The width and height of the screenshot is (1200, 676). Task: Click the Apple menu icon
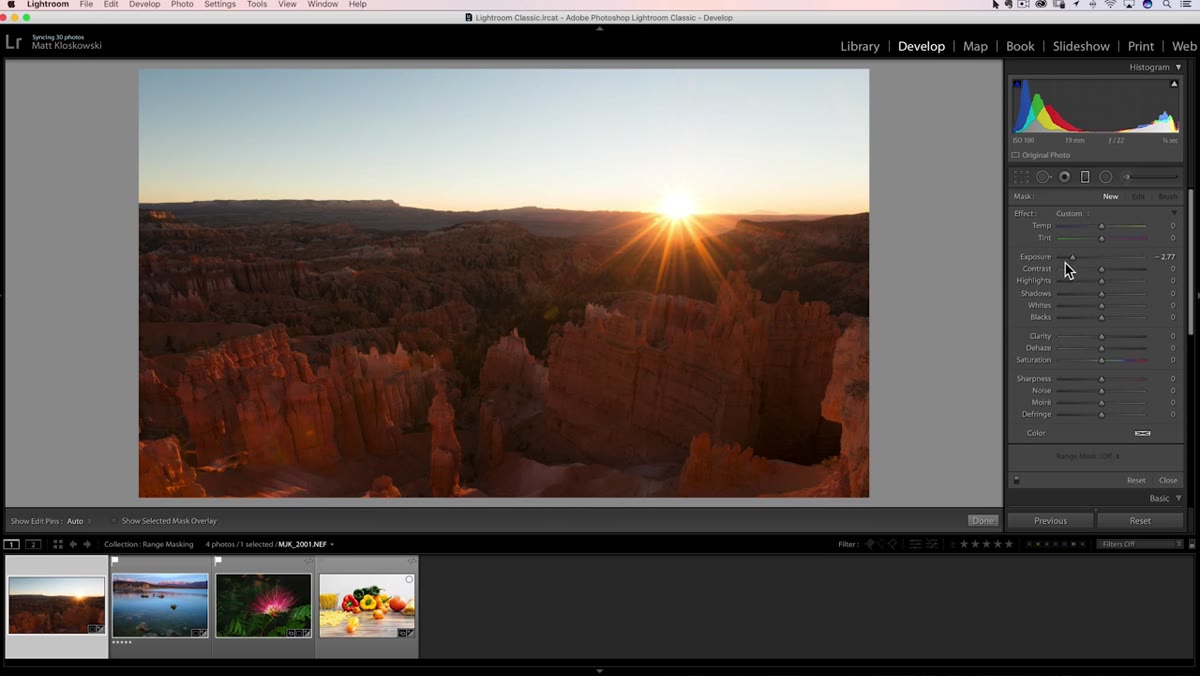pos(9,4)
